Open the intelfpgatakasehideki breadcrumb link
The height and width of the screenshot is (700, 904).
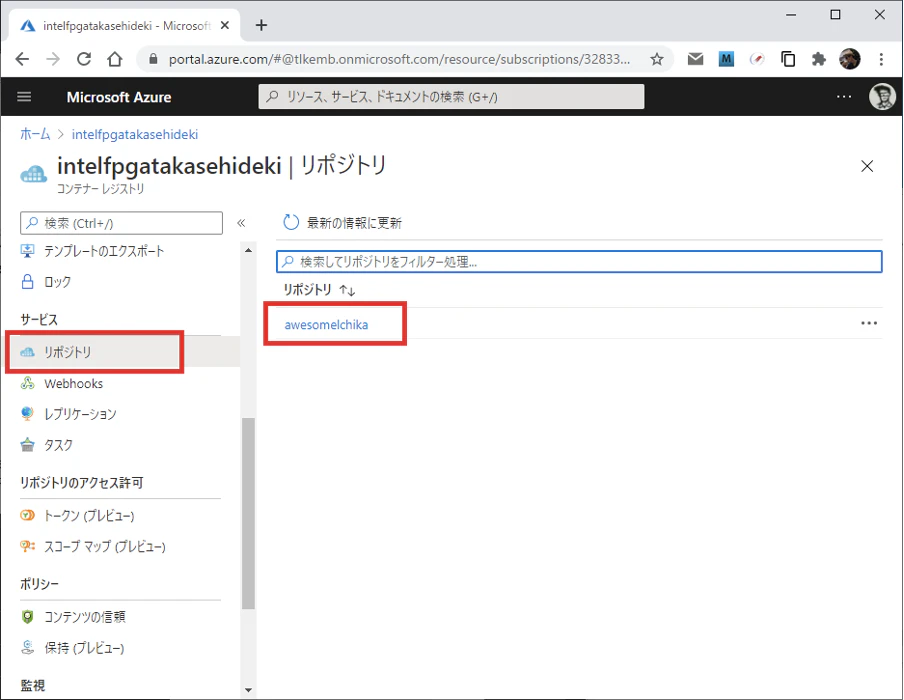(x=135, y=134)
